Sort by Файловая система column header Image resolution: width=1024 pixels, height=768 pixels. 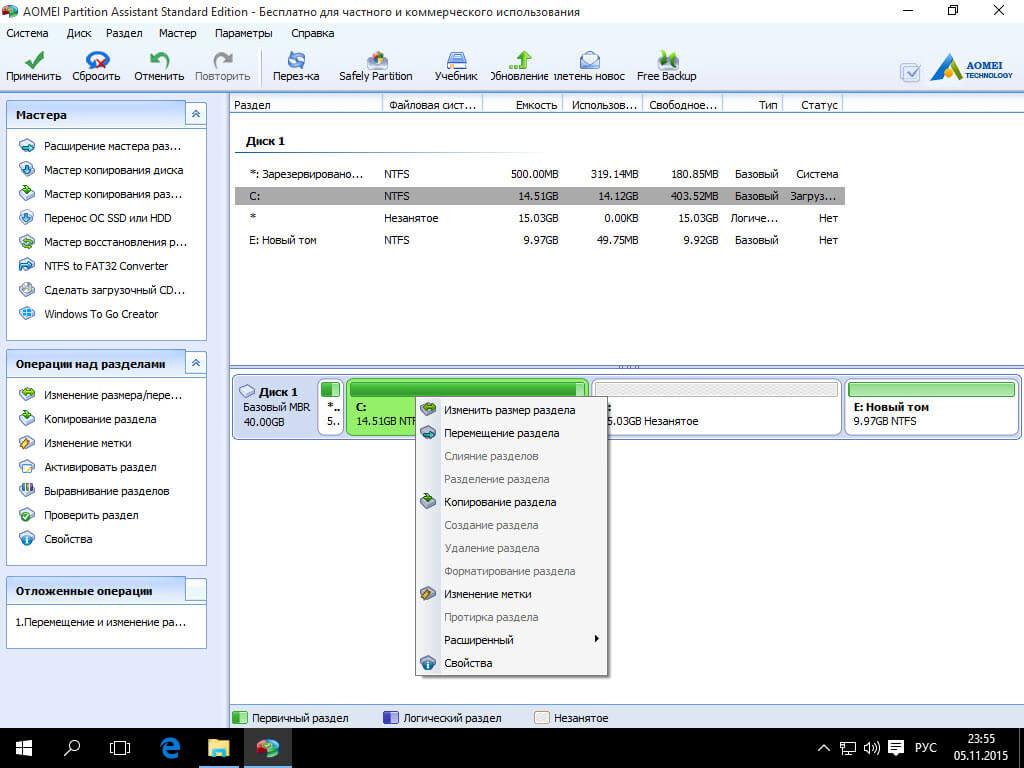(x=432, y=104)
